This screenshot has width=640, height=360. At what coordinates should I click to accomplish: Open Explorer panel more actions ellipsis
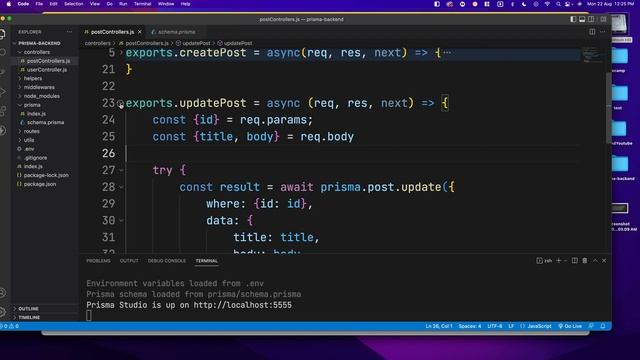click(x=69, y=32)
